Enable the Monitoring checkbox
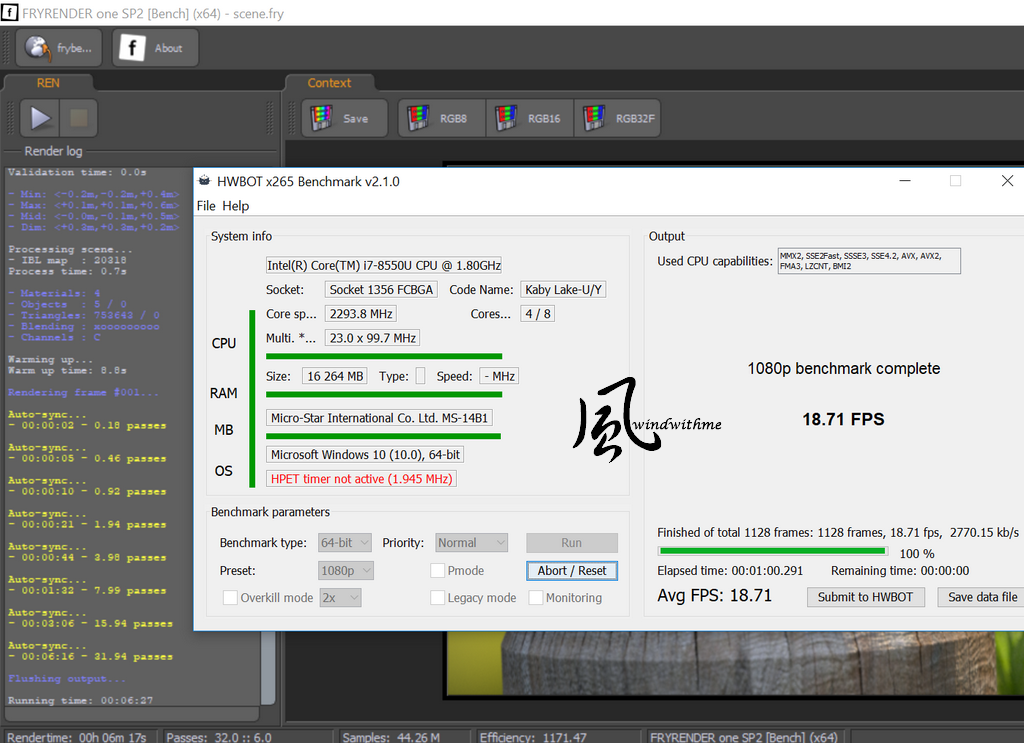 [536, 598]
